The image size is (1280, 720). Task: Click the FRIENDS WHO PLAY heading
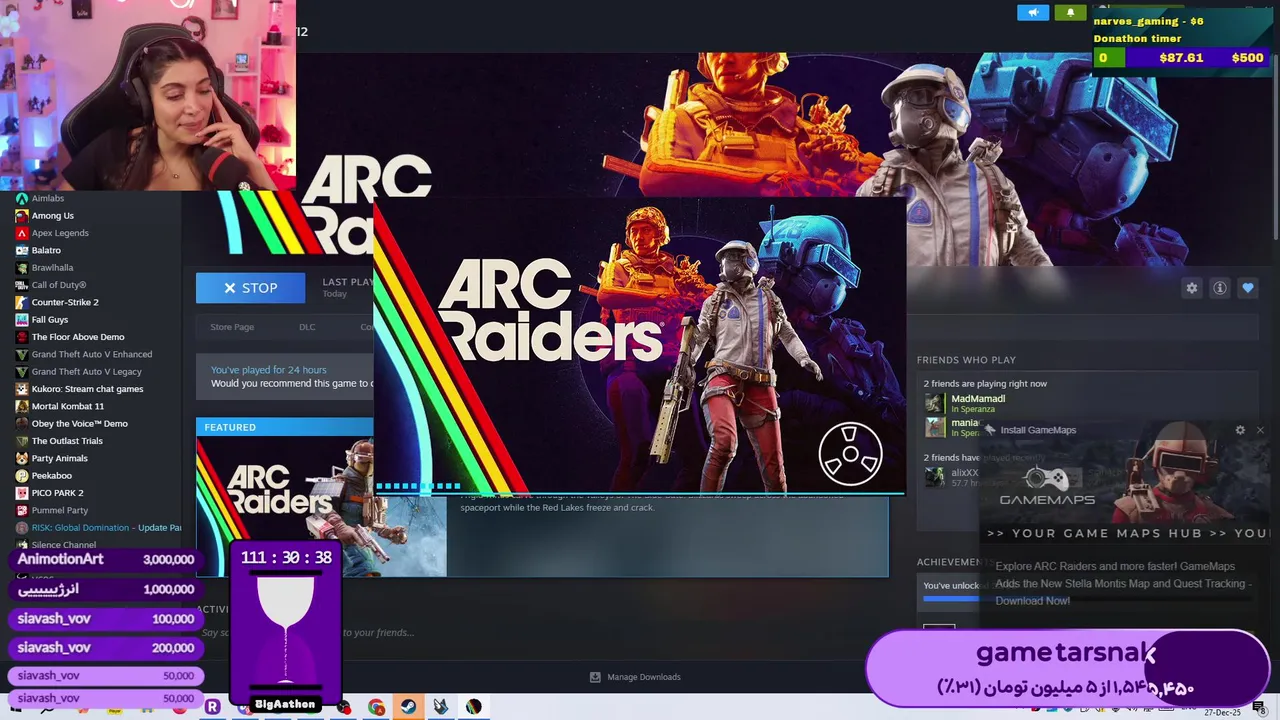point(966,360)
